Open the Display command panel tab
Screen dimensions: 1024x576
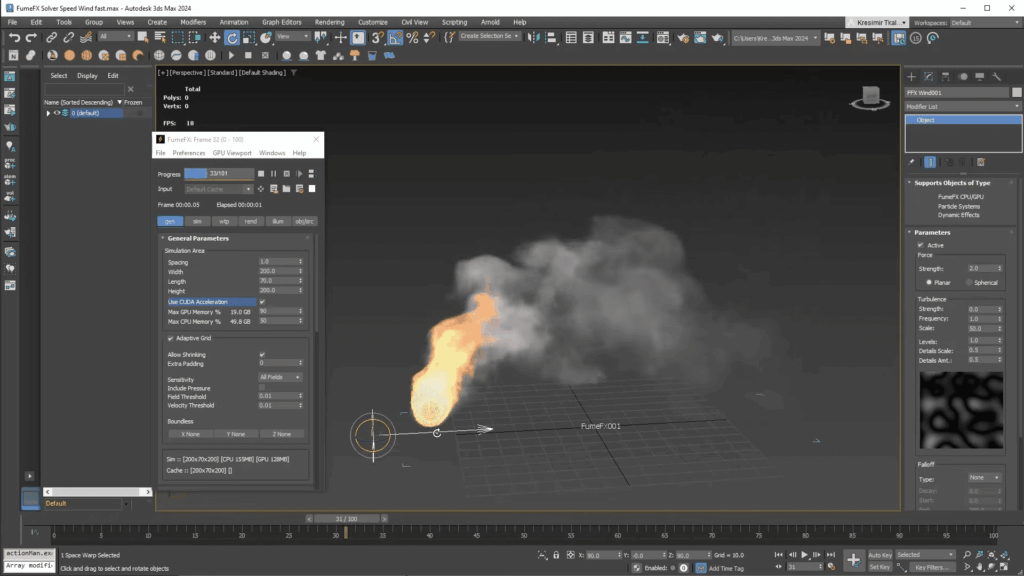980,76
